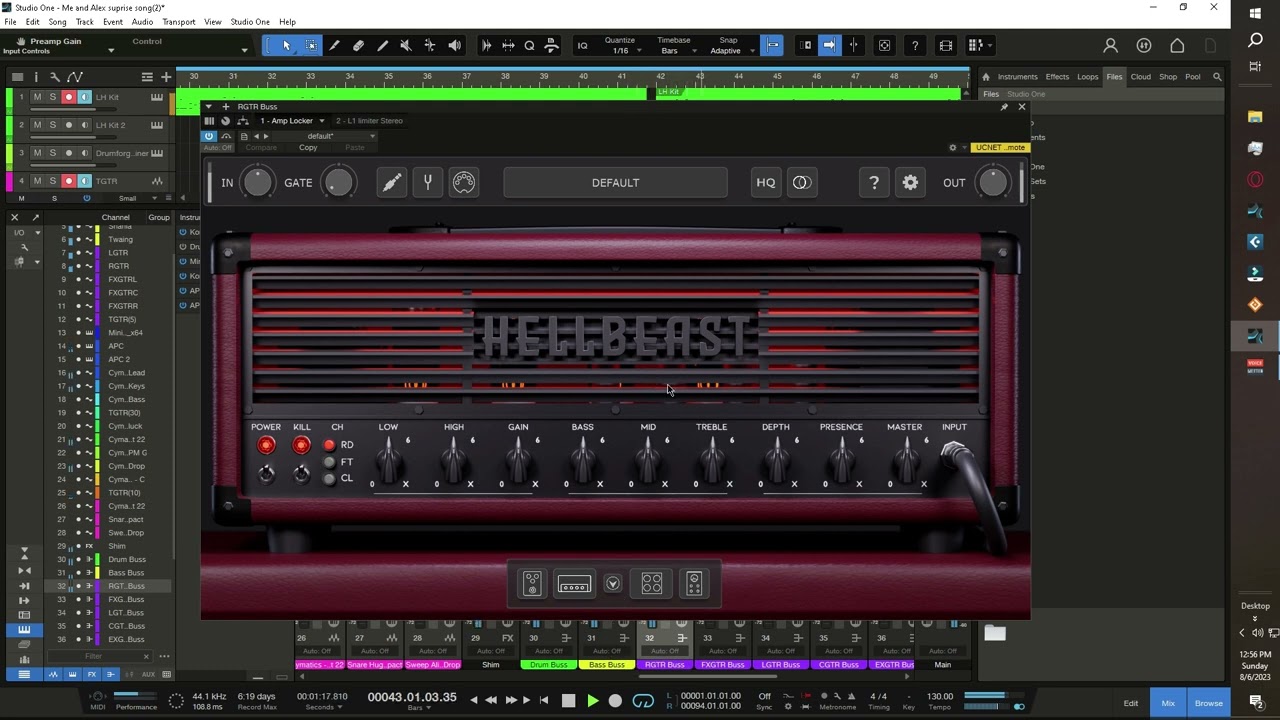This screenshot has width=1280, height=720.
Task: Add a new track with plus icon
Action: click(x=166, y=77)
